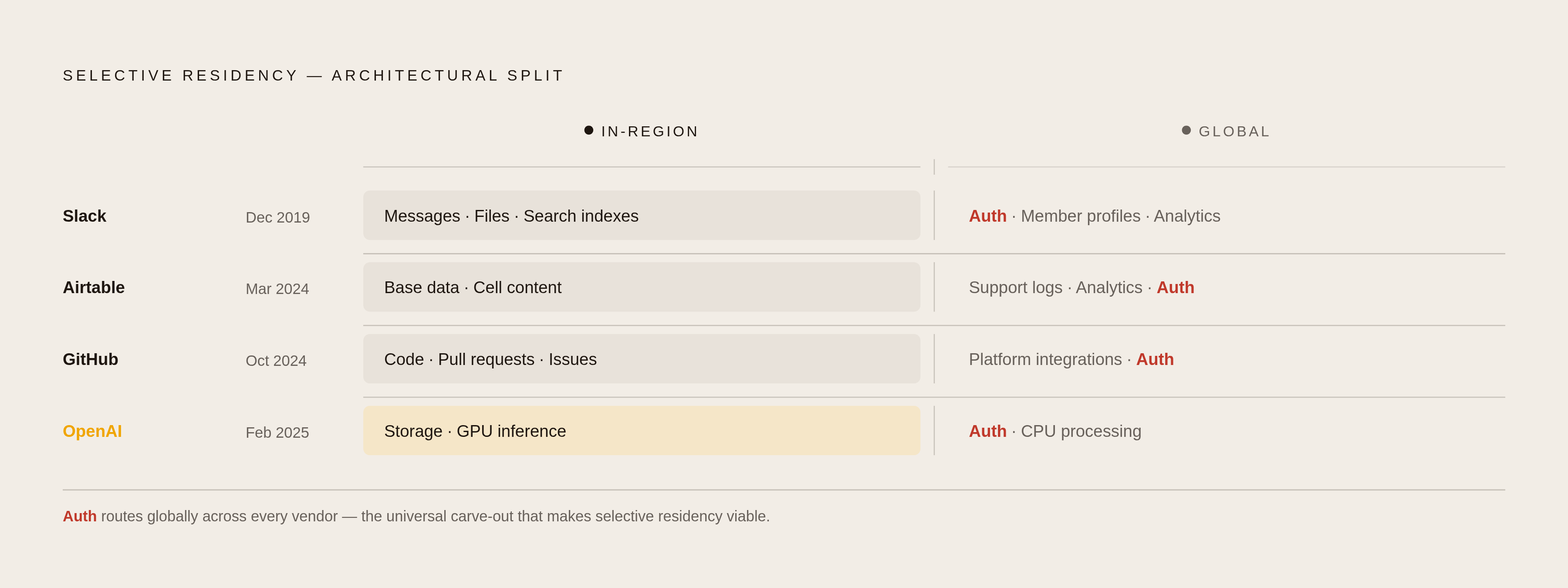Click the Slack vendor name
The image size is (1568, 588).
pos(84,216)
